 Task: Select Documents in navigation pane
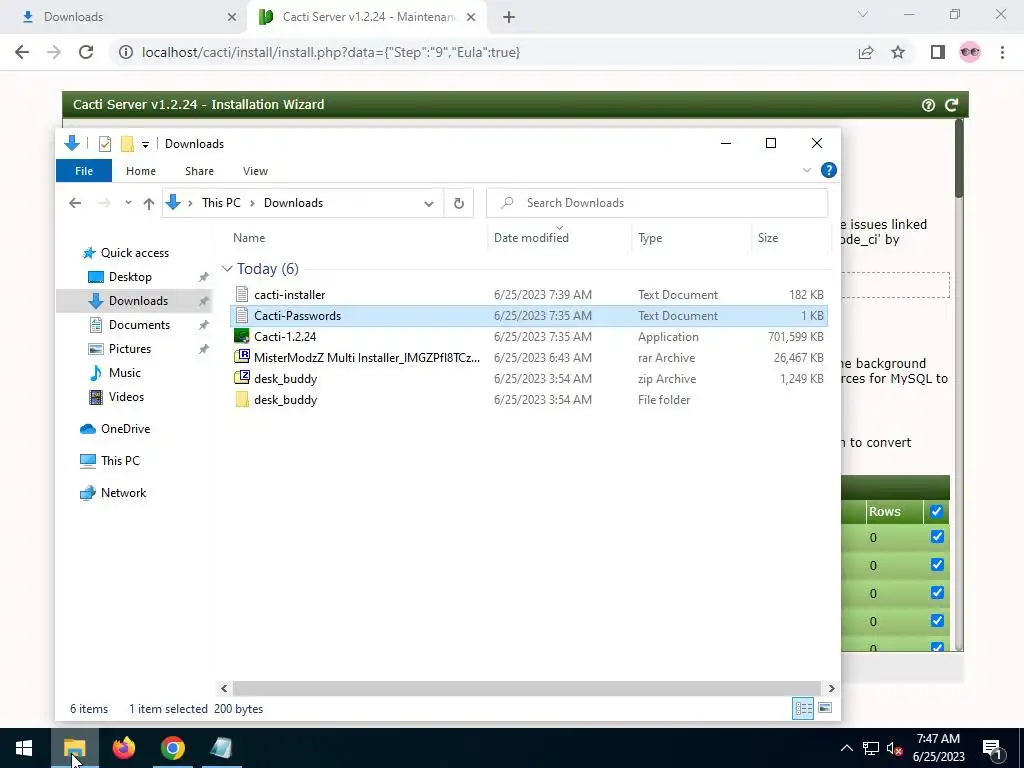[139, 325]
